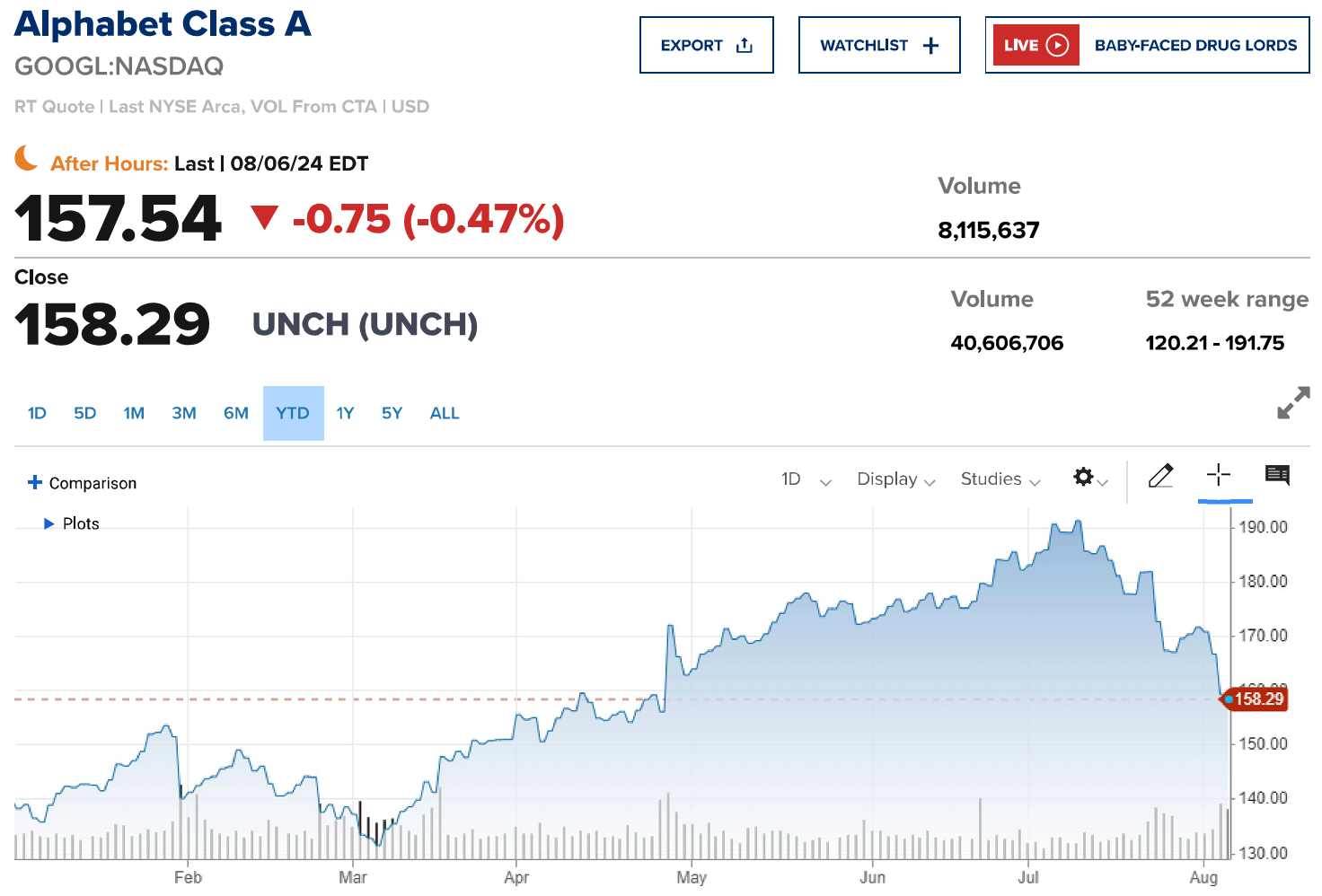1322x896 pixels.
Task: Click the chart settings gear icon
Action: pos(1084,477)
